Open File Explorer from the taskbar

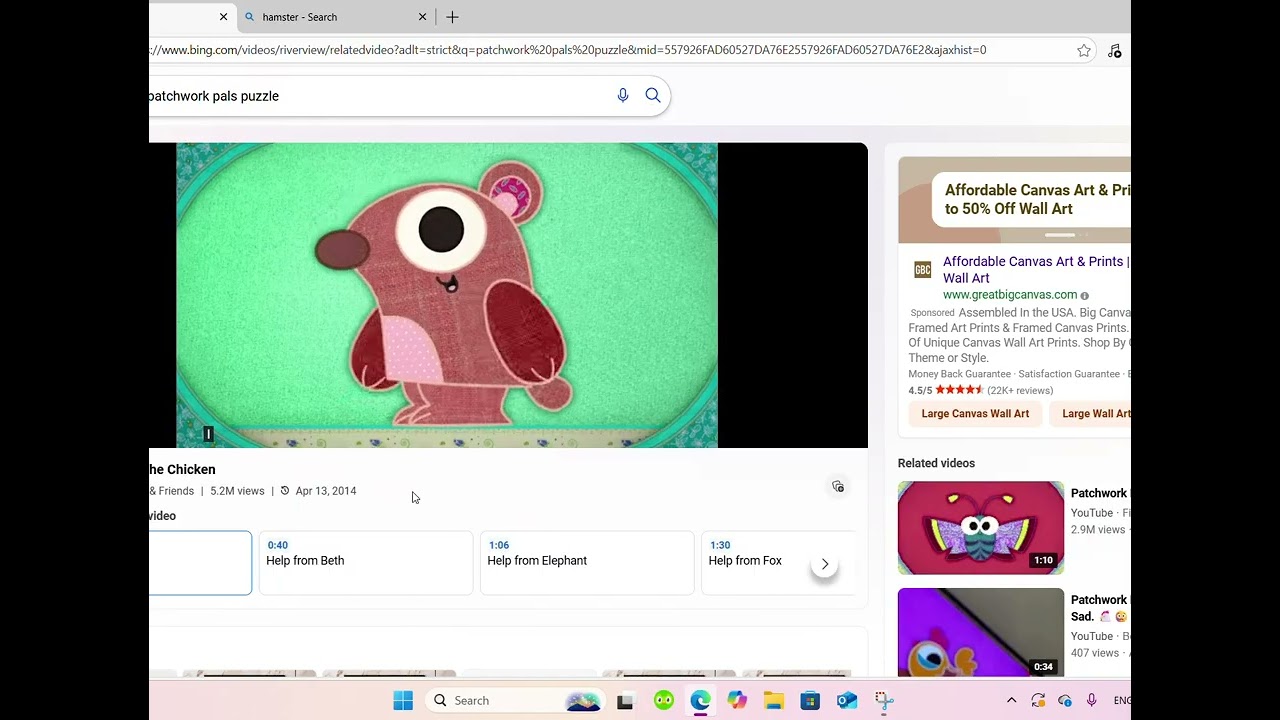pos(774,701)
